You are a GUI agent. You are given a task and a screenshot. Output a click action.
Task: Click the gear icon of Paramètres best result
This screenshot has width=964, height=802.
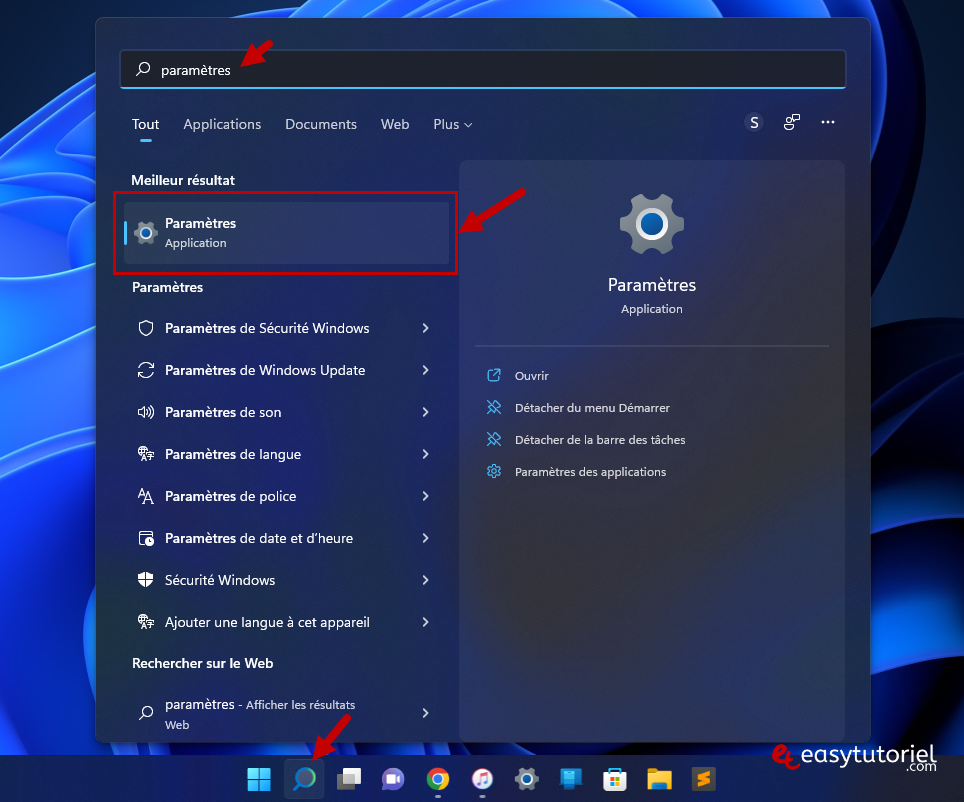tap(146, 233)
